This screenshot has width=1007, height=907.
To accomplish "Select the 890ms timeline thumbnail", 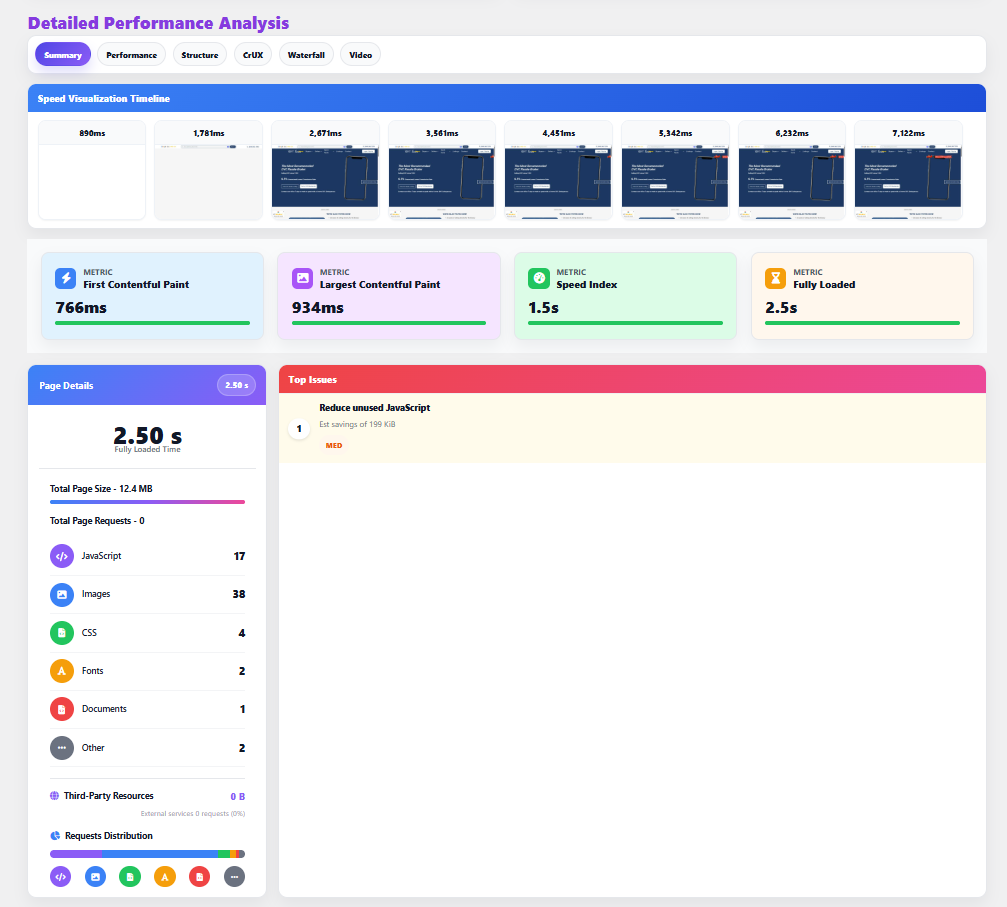I will (92, 170).
